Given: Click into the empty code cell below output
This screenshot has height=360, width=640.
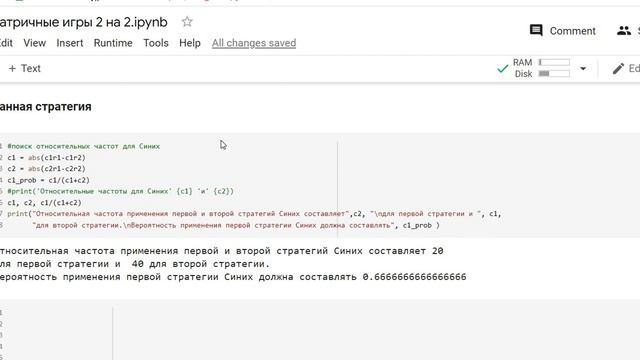Looking at the screenshot, I should point(320,330).
